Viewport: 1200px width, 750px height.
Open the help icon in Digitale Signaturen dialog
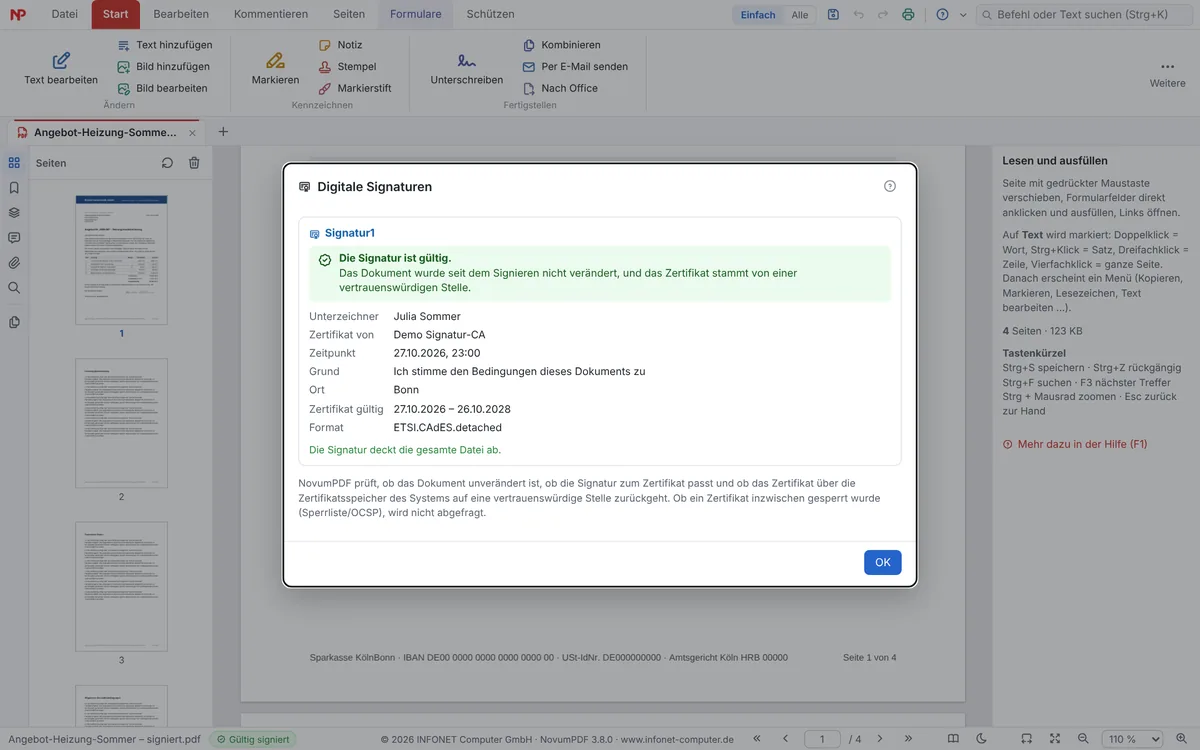point(890,186)
